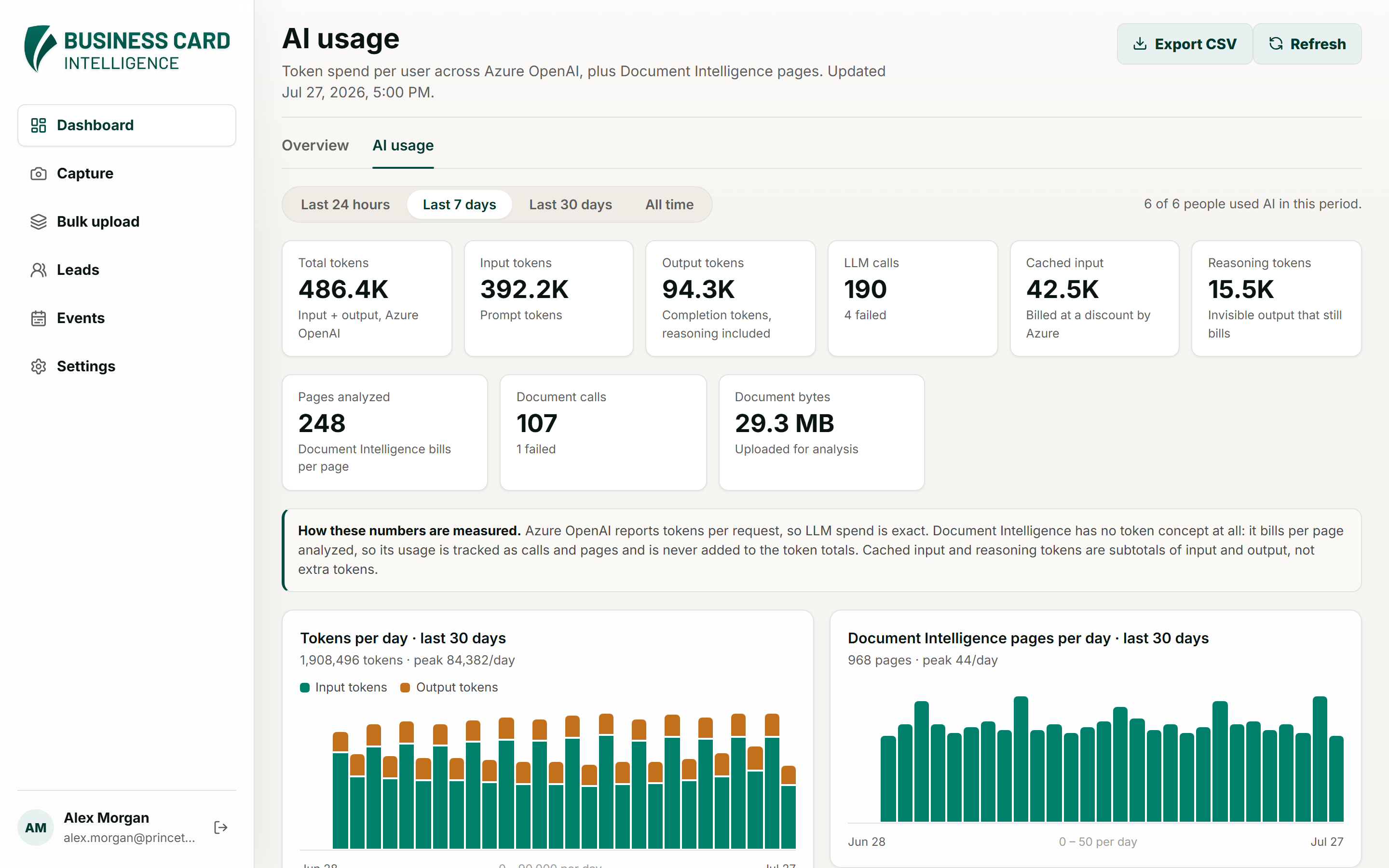Click the Business Card Intelligence leaf logo
The width and height of the screenshot is (1389, 868).
point(40,49)
